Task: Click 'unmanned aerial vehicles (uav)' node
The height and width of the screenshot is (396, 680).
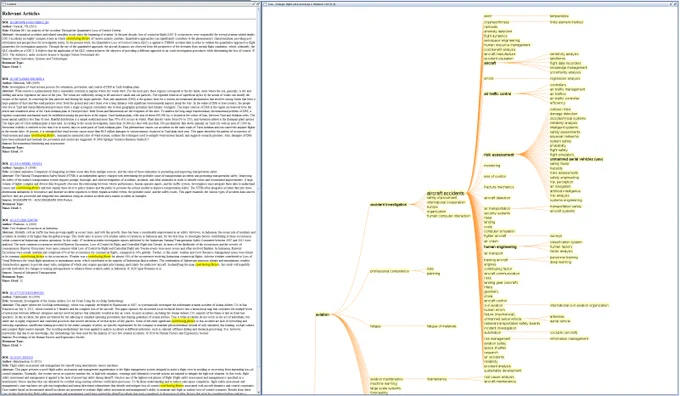Action: click(576, 159)
